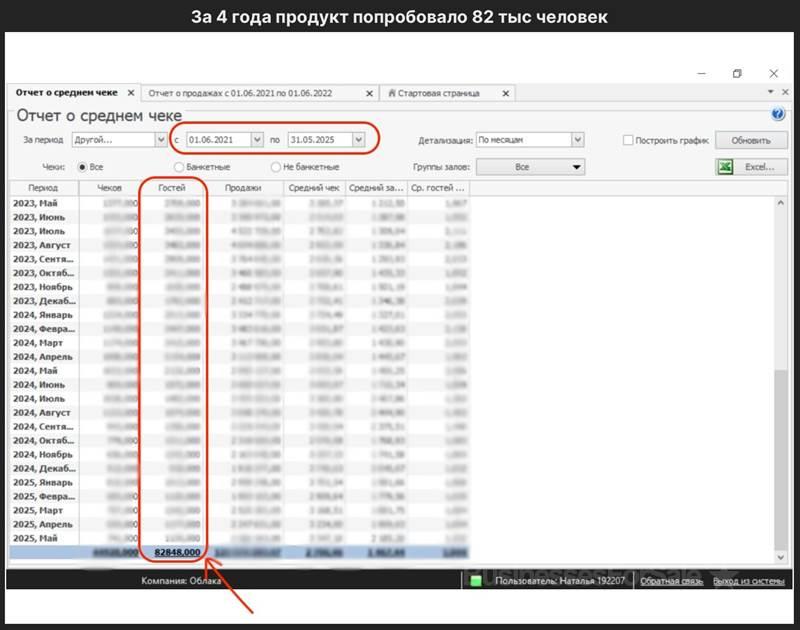
Task: Switch to 'Стартовая страница' tab
Action: [x=438, y=93]
